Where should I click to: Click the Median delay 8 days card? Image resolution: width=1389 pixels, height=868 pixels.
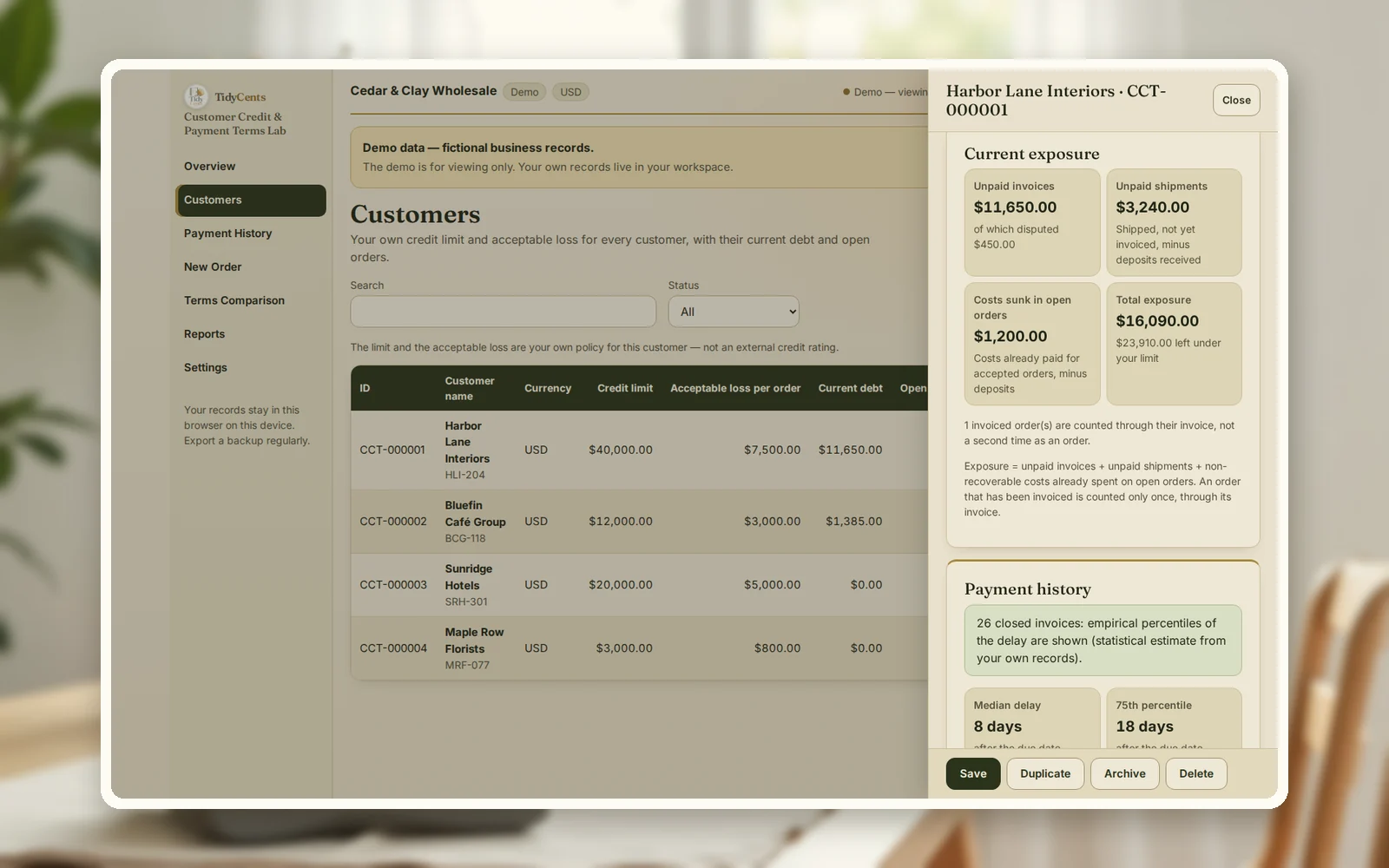click(1032, 719)
